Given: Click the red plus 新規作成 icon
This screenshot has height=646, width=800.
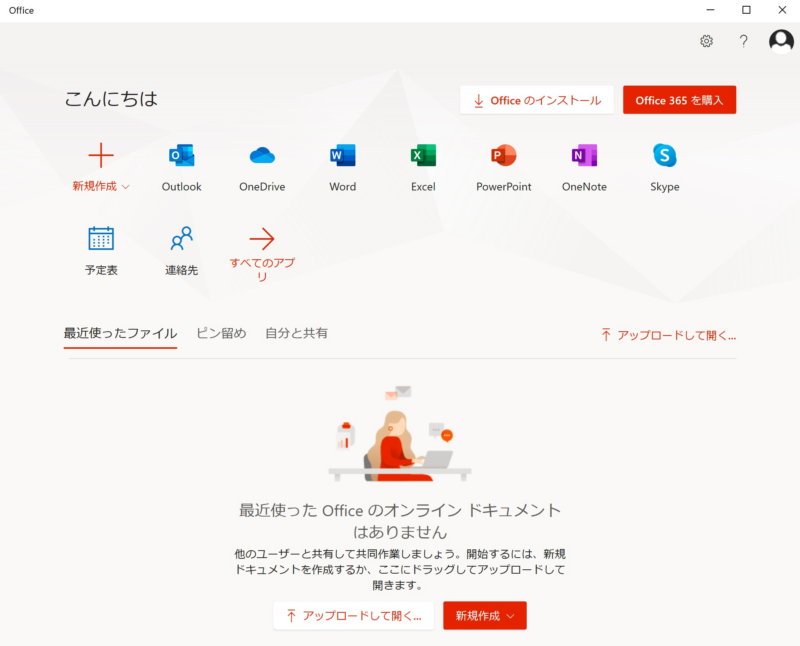Looking at the screenshot, I should point(101,155).
